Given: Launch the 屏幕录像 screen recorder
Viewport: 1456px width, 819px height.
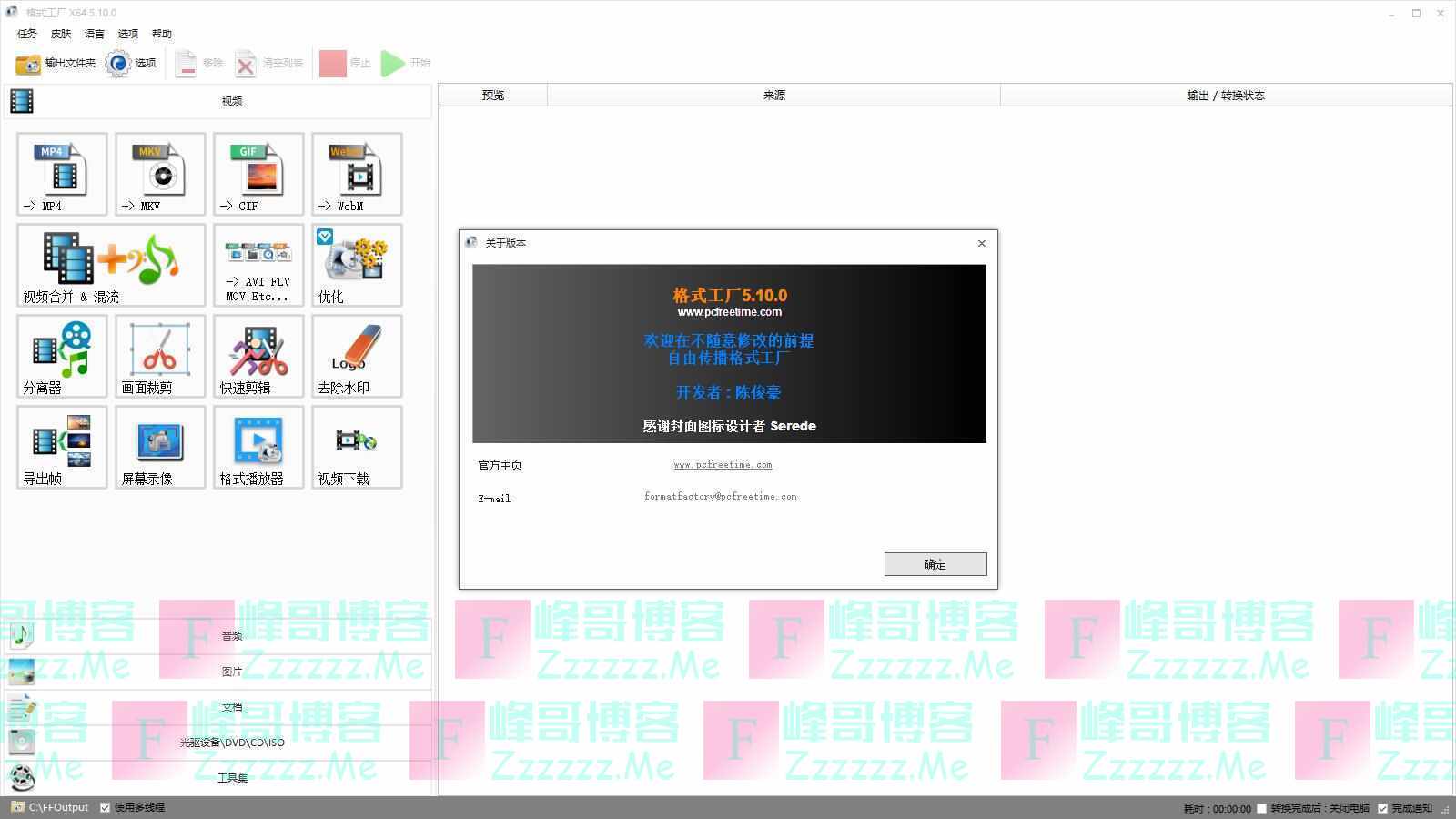Looking at the screenshot, I should click(x=160, y=447).
